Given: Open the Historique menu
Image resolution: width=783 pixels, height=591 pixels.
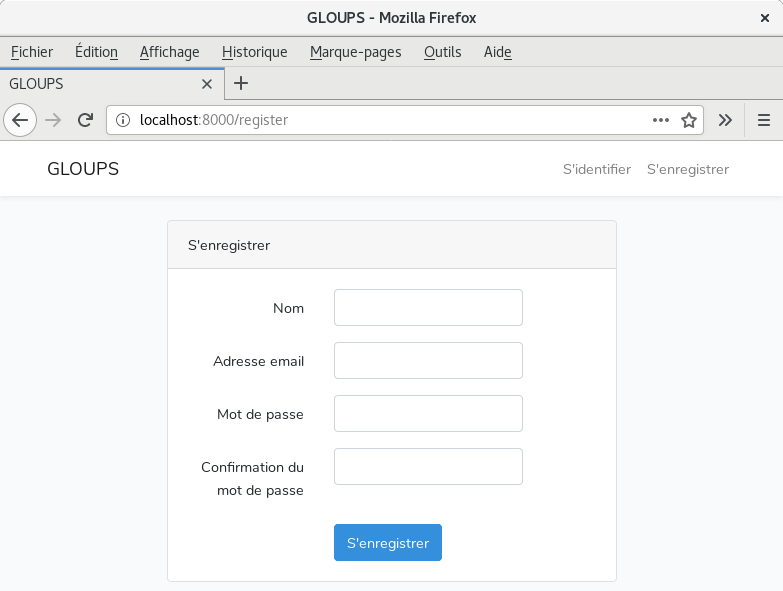Looking at the screenshot, I should tap(254, 52).
